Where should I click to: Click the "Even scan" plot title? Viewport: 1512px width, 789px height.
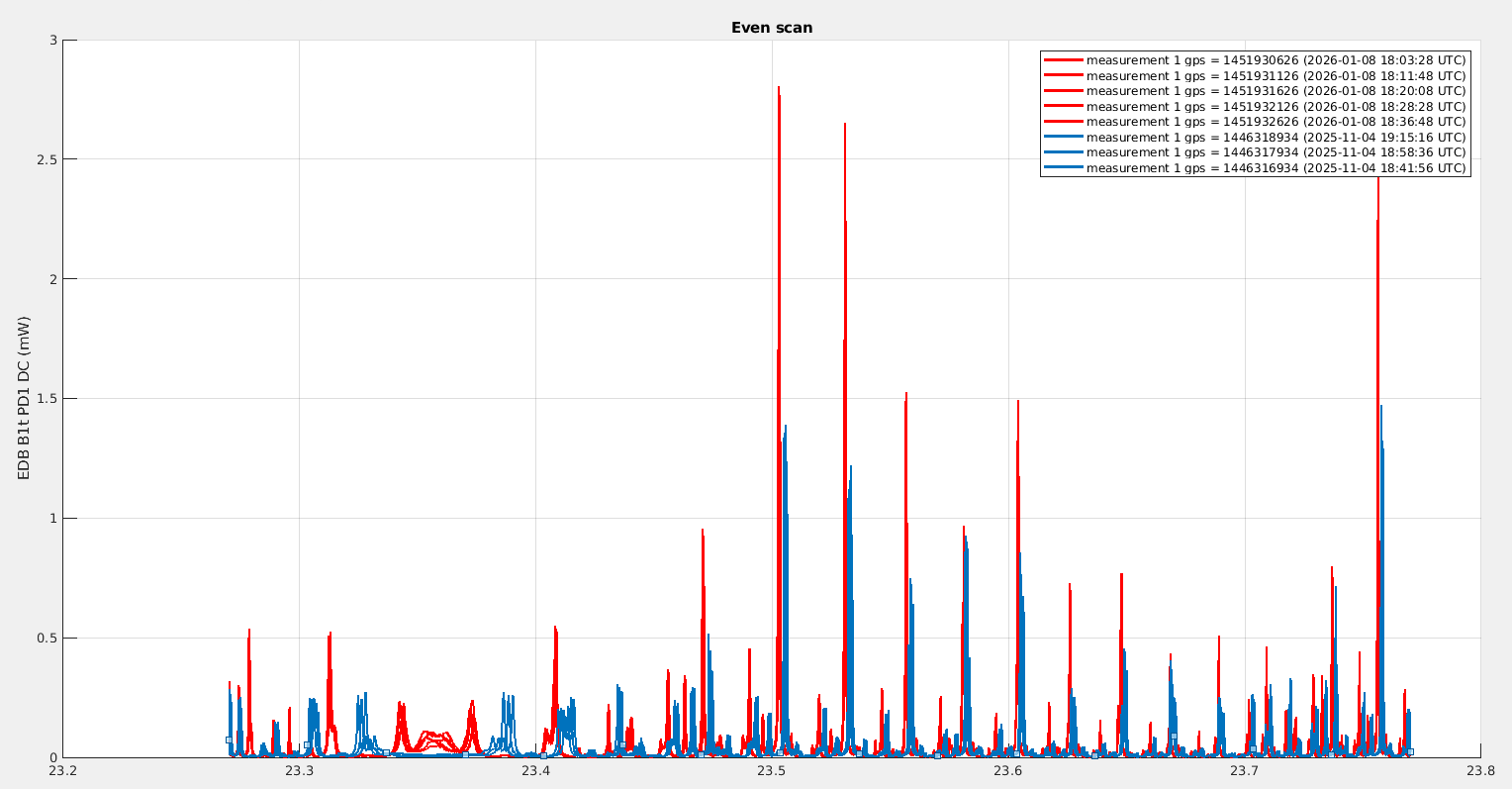pos(771,28)
